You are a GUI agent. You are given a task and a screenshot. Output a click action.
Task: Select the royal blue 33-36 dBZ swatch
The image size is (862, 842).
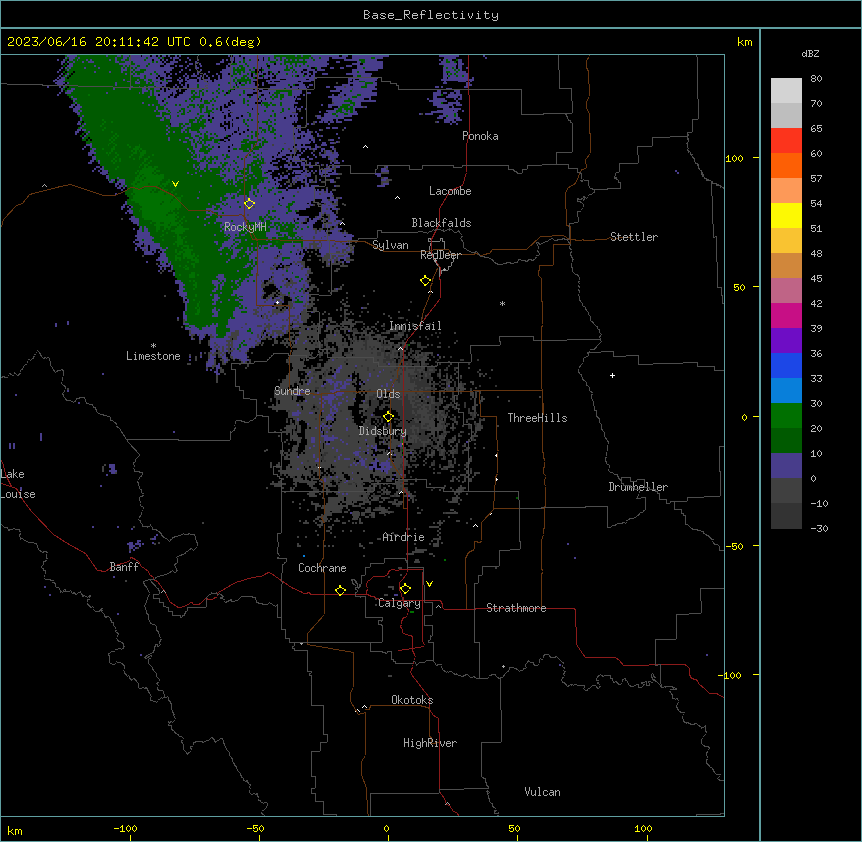pos(786,365)
